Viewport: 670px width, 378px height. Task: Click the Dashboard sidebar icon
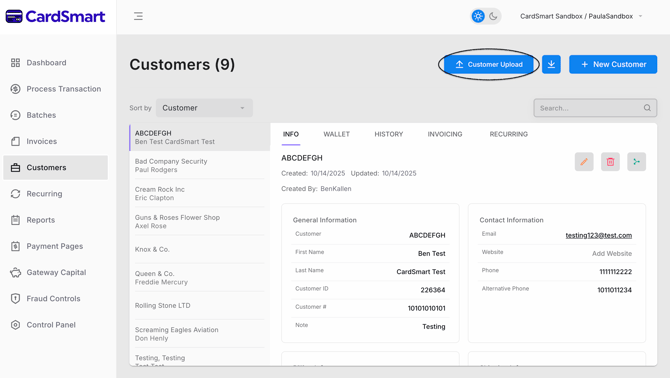pyautogui.click(x=15, y=63)
